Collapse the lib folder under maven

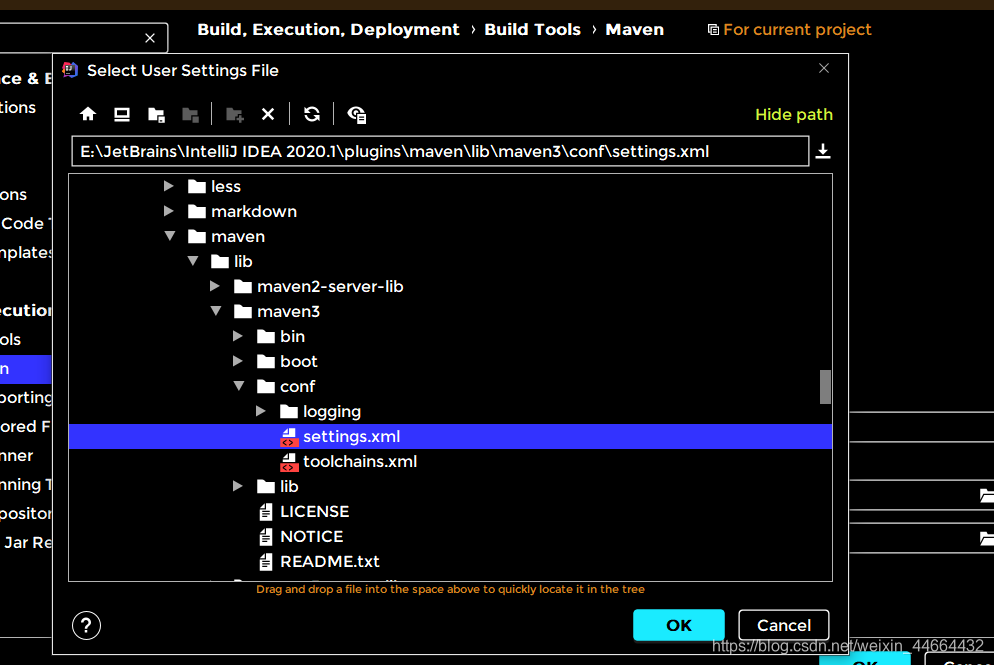coord(193,261)
